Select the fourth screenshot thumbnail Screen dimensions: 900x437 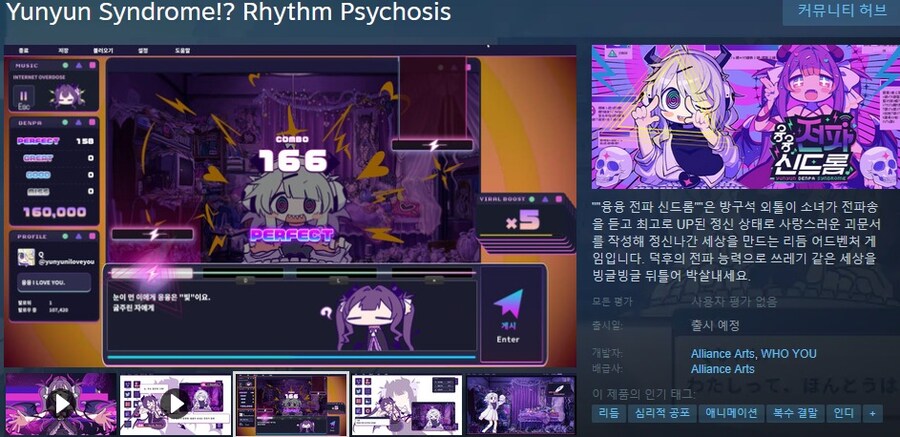click(x=407, y=402)
